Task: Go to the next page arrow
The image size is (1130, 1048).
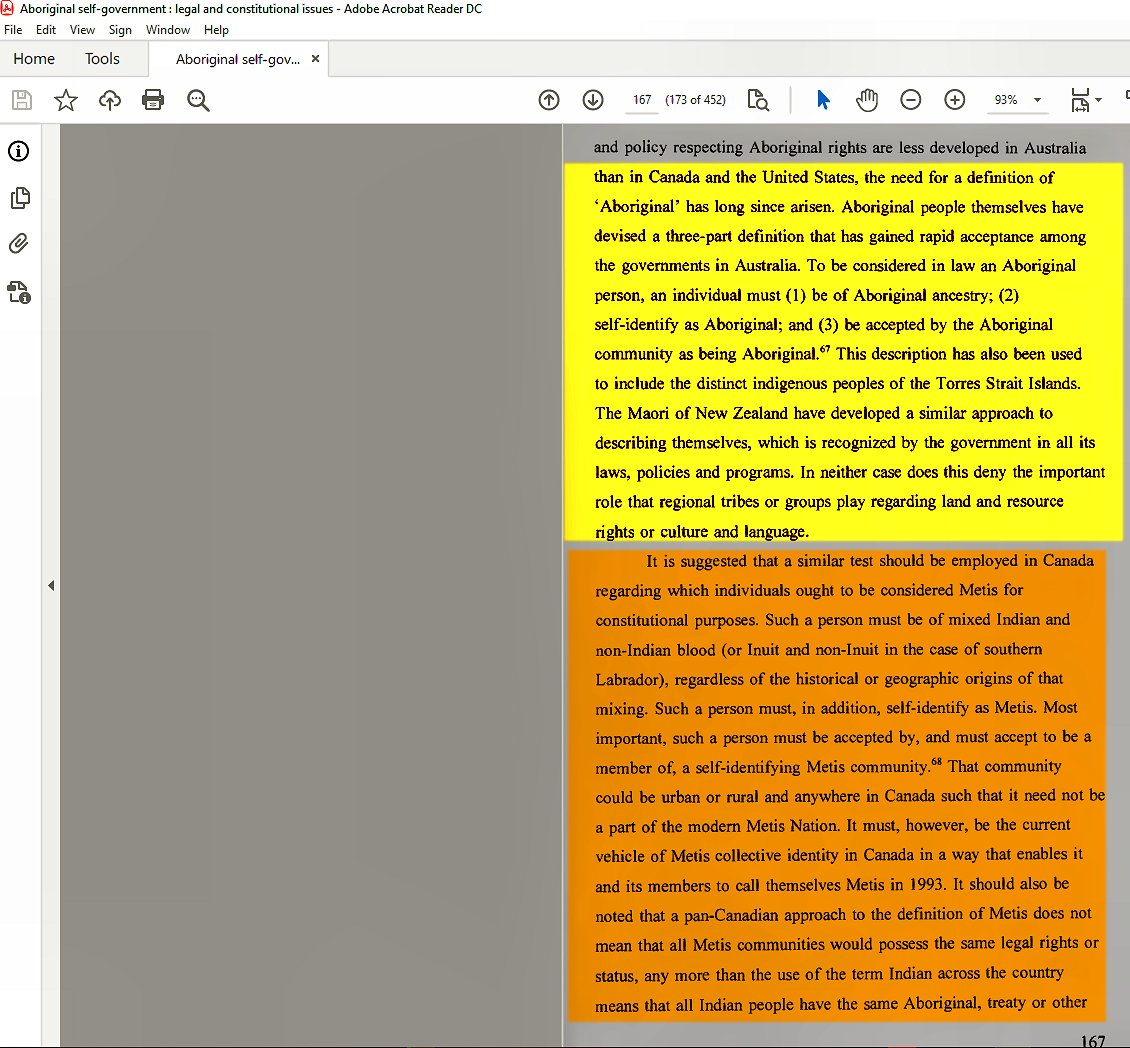Action: pos(593,99)
